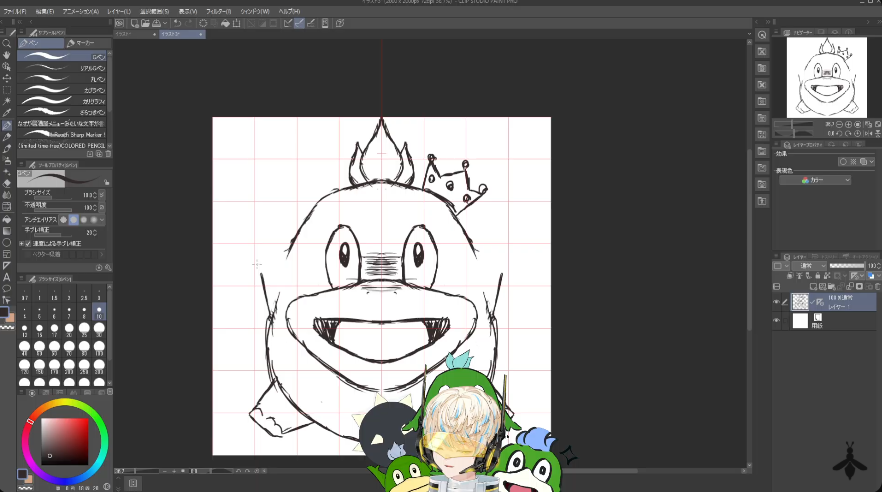Select the Auto select wand tool
This screenshot has width=882, height=492.
pos(7,101)
